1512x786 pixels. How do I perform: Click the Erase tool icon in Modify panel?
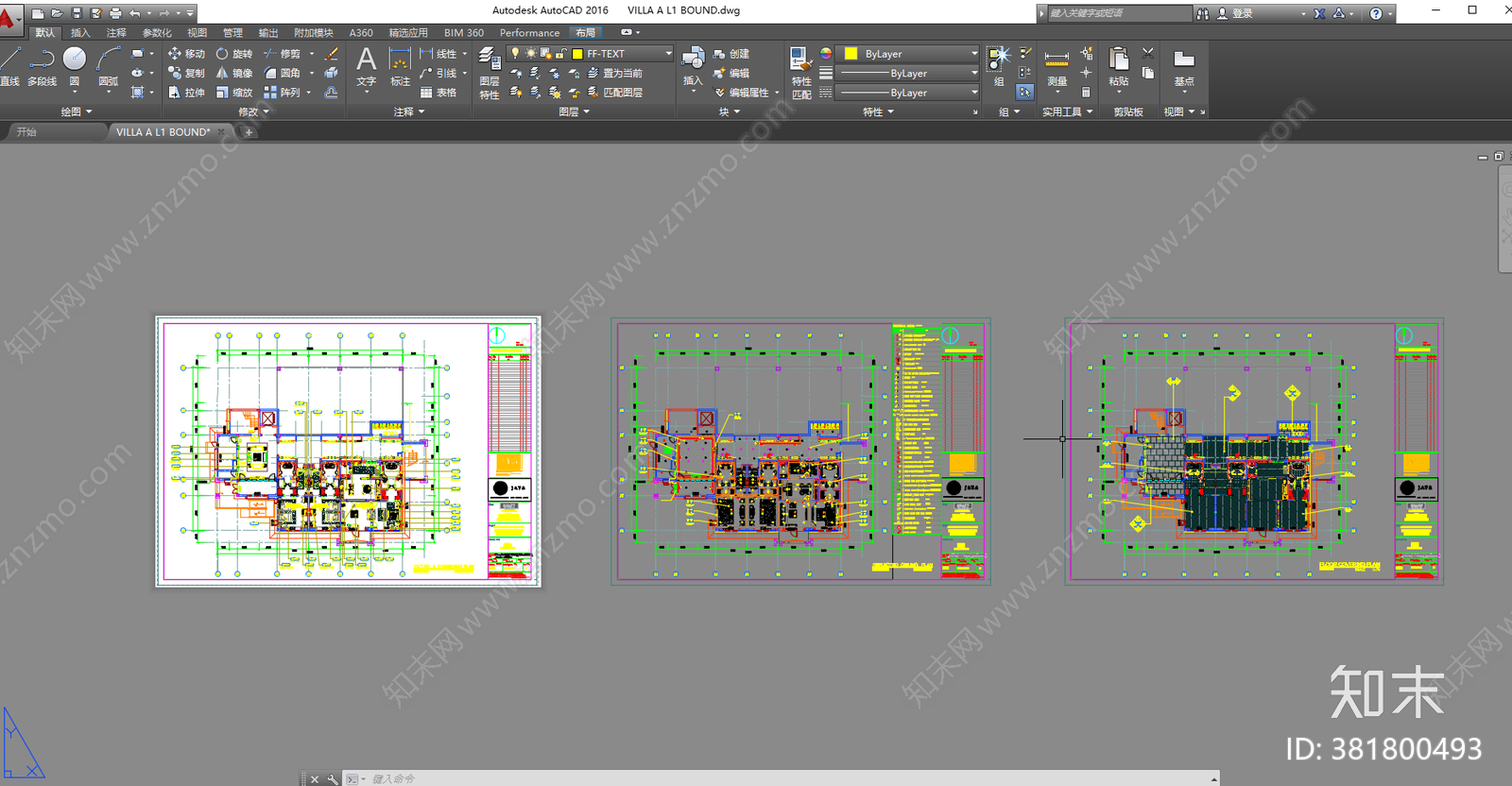332,54
